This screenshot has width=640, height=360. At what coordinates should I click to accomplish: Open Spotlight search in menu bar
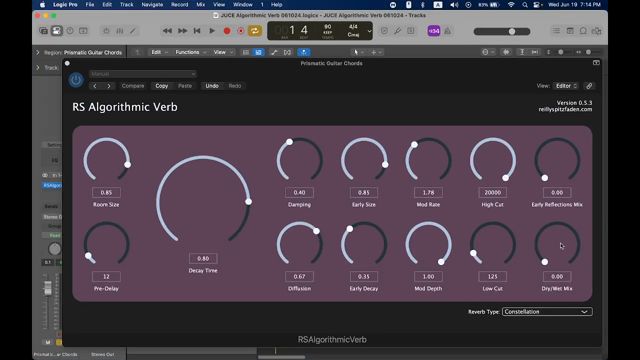pyautogui.click(x=524, y=5)
